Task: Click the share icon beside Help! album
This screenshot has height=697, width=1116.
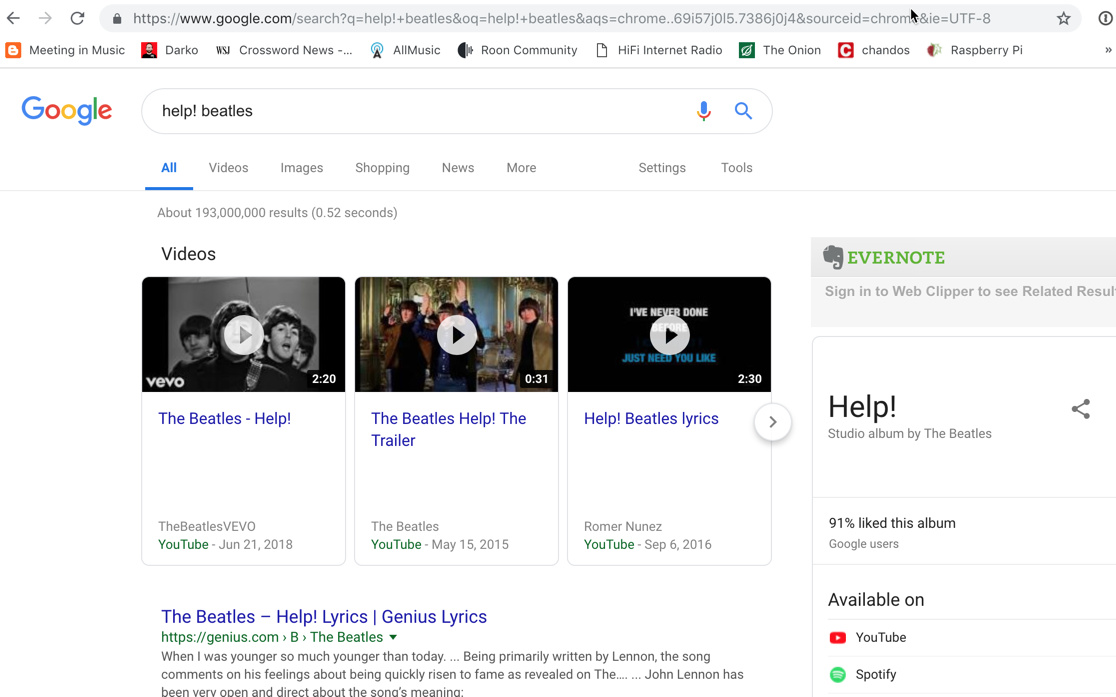Action: 1080,409
